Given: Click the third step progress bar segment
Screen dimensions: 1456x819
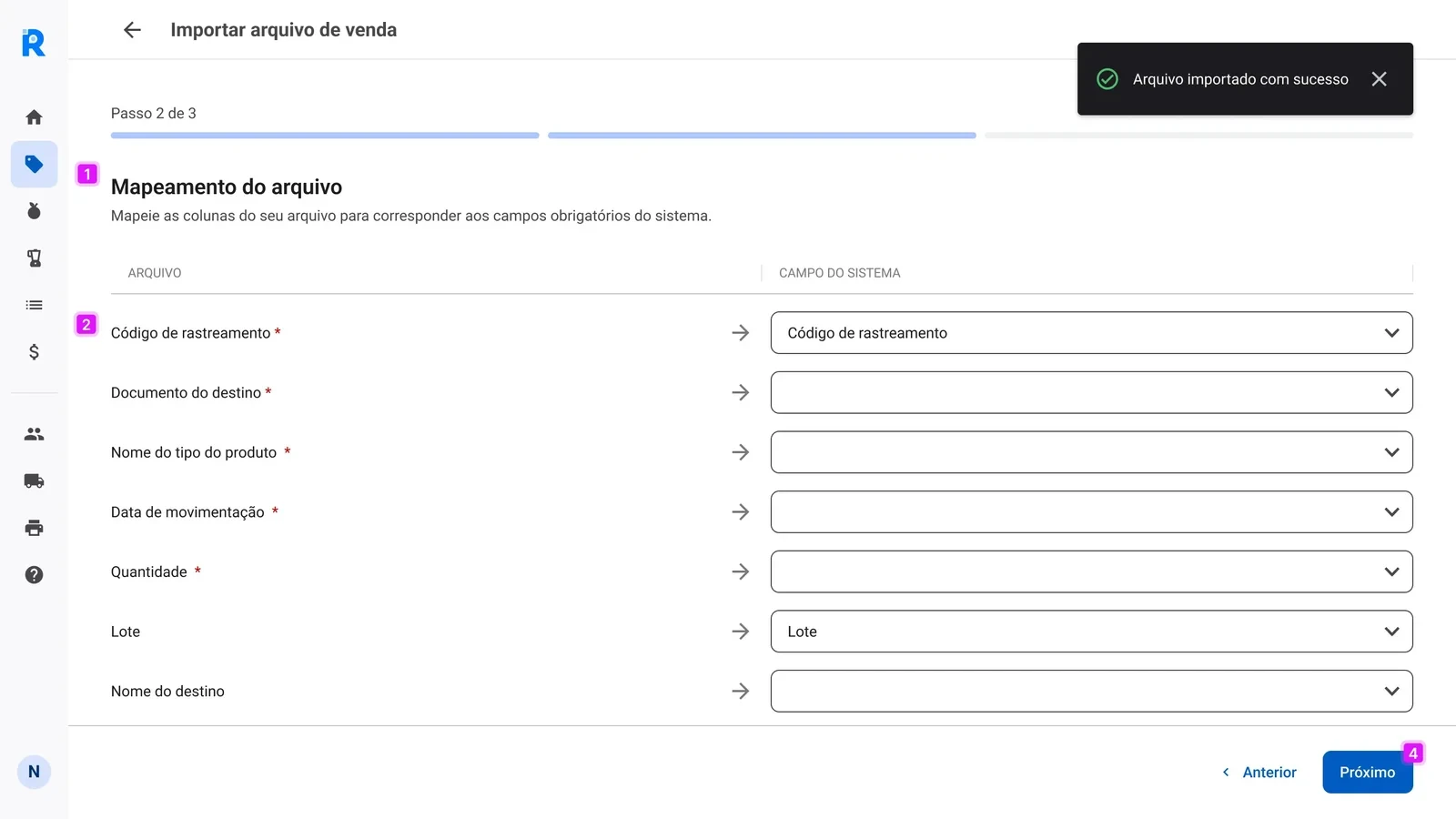Looking at the screenshot, I should [1198, 136].
